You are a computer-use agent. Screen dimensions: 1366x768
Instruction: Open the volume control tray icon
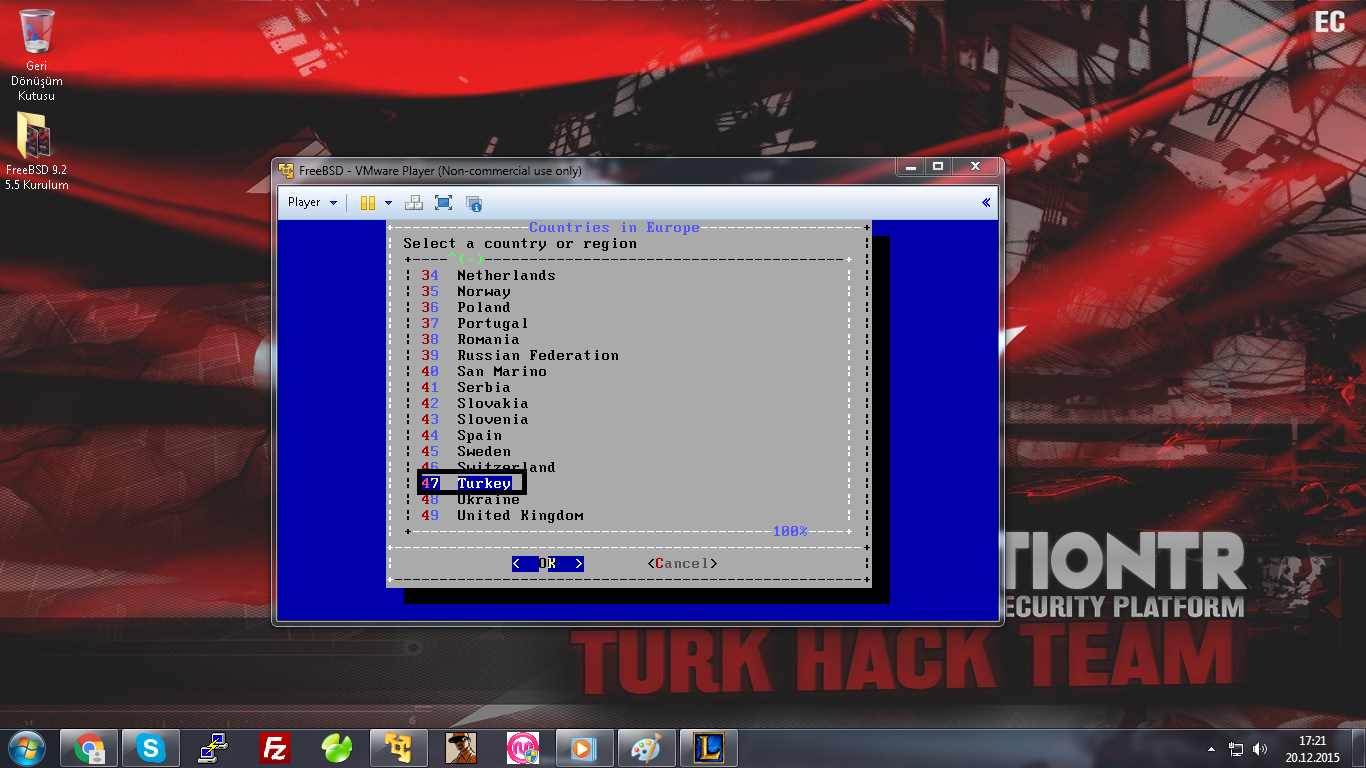click(x=1260, y=748)
